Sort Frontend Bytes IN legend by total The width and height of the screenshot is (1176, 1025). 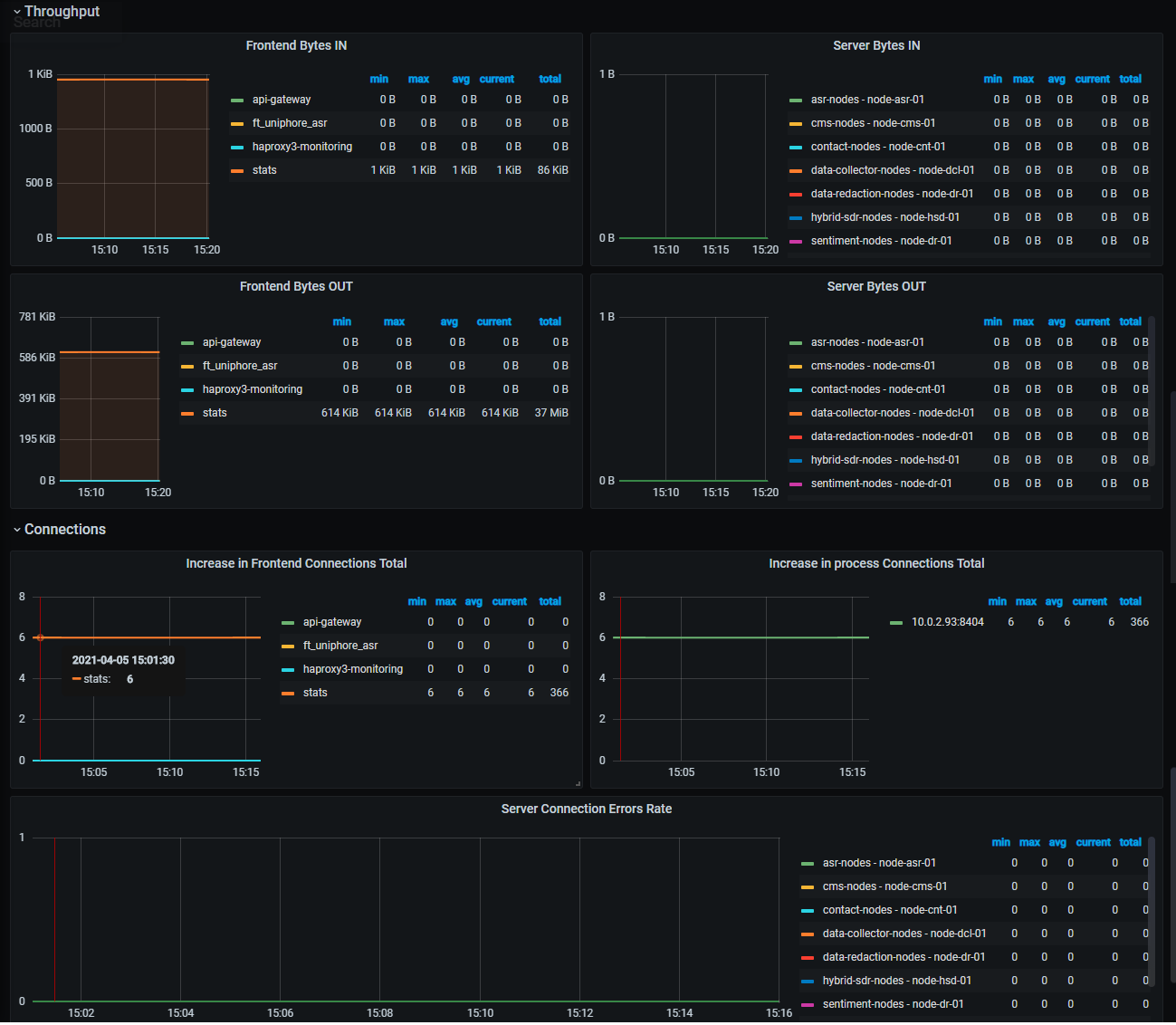pyautogui.click(x=550, y=79)
